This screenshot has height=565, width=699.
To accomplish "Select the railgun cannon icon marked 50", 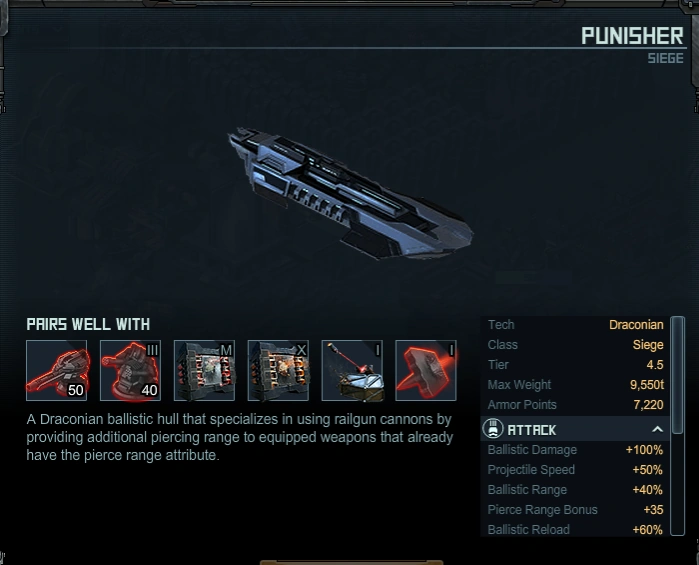I will point(57,370).
